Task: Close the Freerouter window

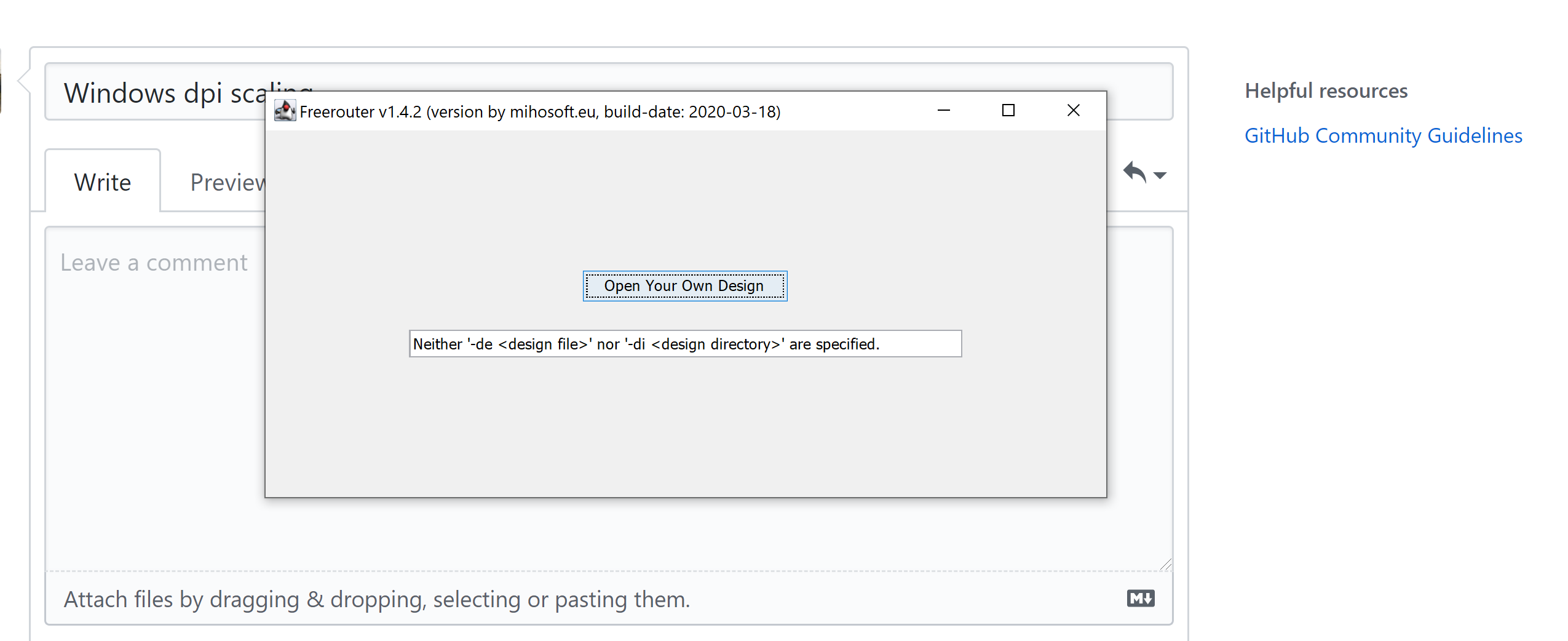Action: tap(1074, 111)
